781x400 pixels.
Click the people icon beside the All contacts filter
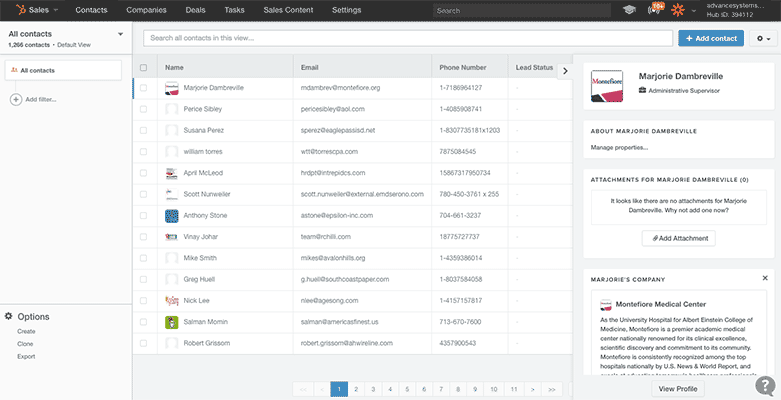coord(14,70)
